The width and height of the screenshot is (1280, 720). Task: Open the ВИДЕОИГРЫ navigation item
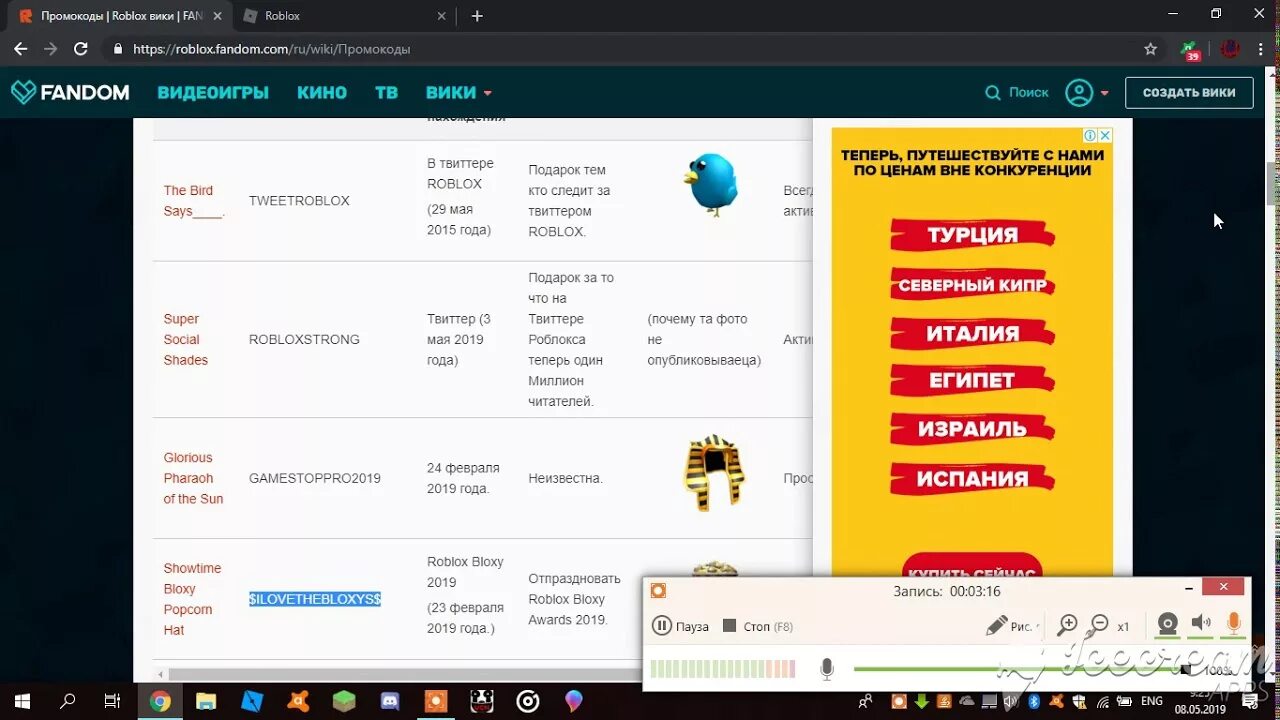pos(213,92)
